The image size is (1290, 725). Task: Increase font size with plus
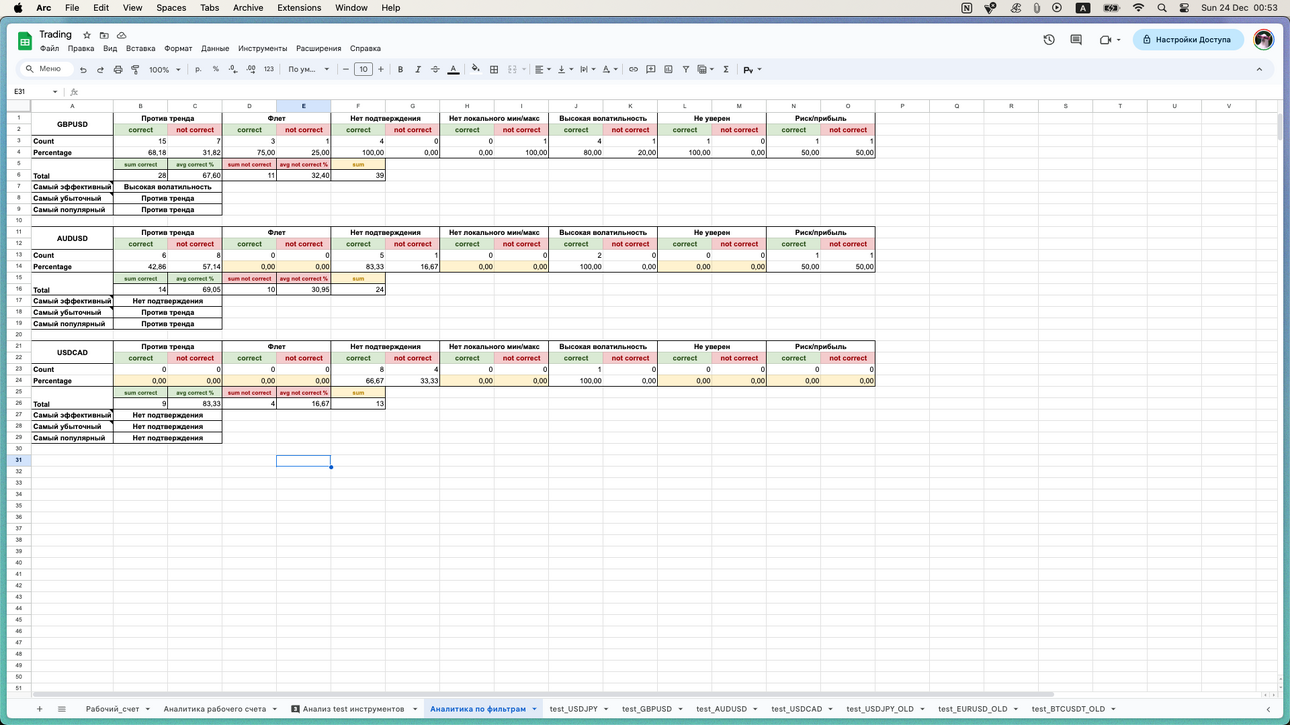(x=381, y=69)
